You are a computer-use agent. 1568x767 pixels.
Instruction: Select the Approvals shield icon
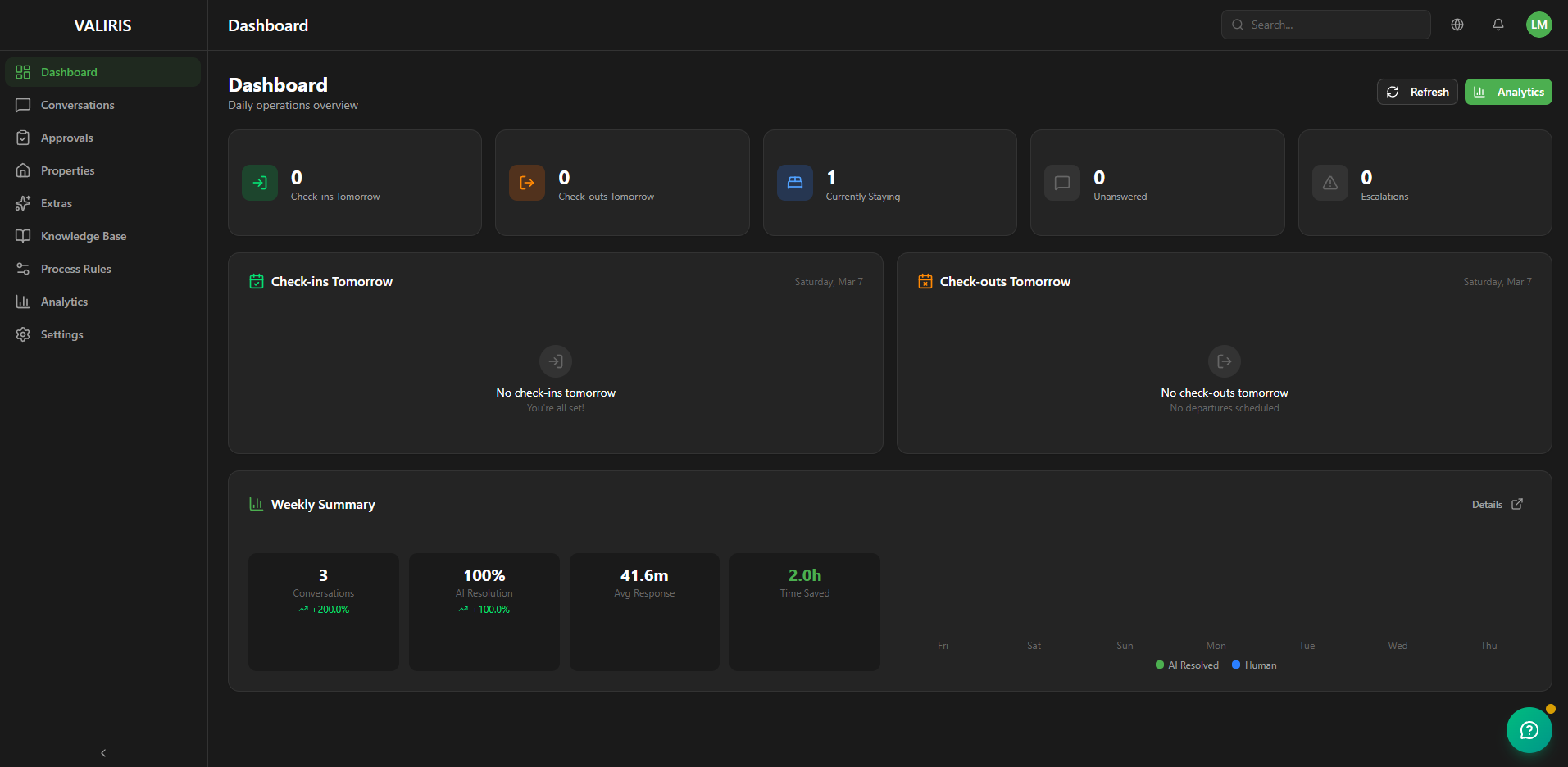point(24,138)
